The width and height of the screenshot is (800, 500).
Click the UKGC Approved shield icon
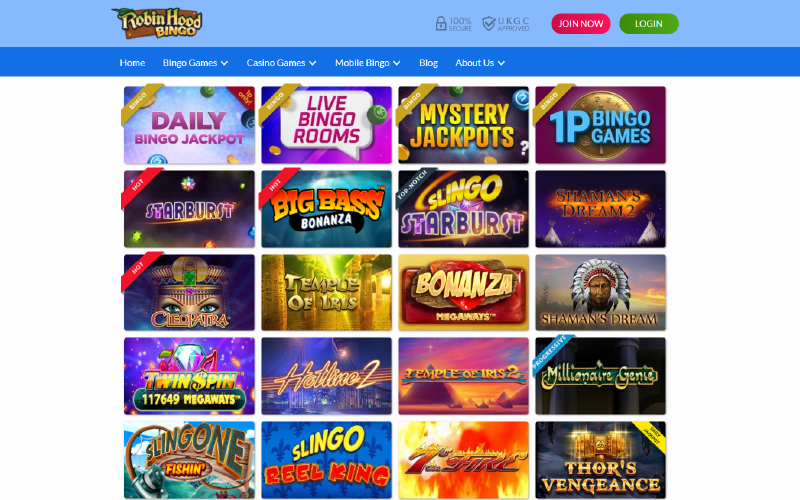pyautogui.click(x=489, y=23)
